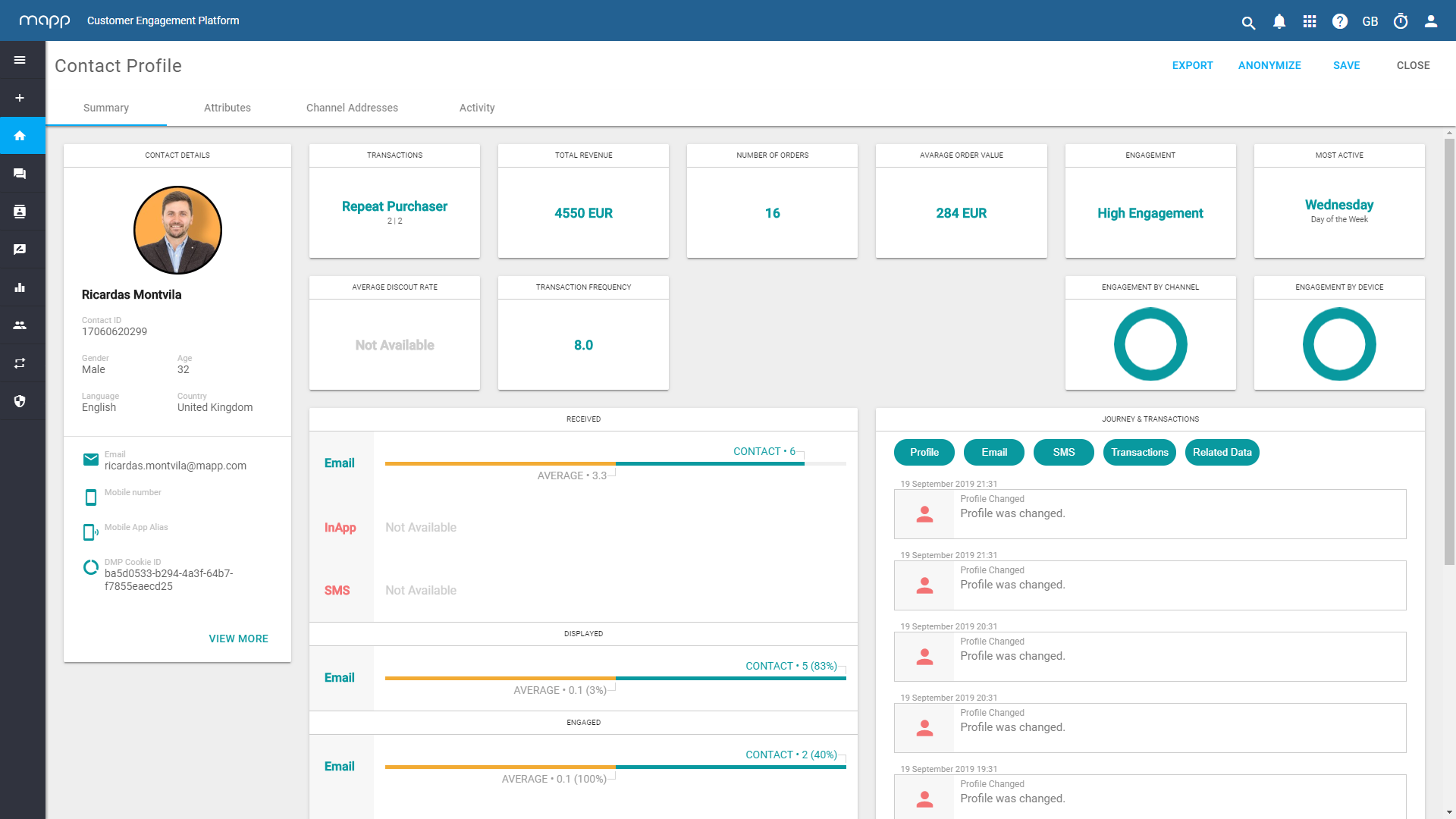Screen dimensions: 1456x819
Task: Click the Engagement by Device donut chart
Action: [1339, 344]
